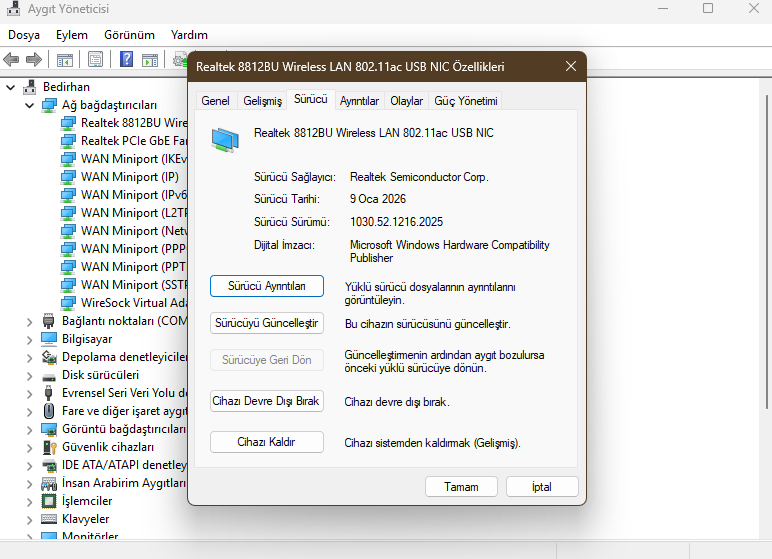This screenshot has height=559, width=772.
Task: Expand the Güvenlik cihazları node
Action: pyautogui.click(x=30, y=448)
